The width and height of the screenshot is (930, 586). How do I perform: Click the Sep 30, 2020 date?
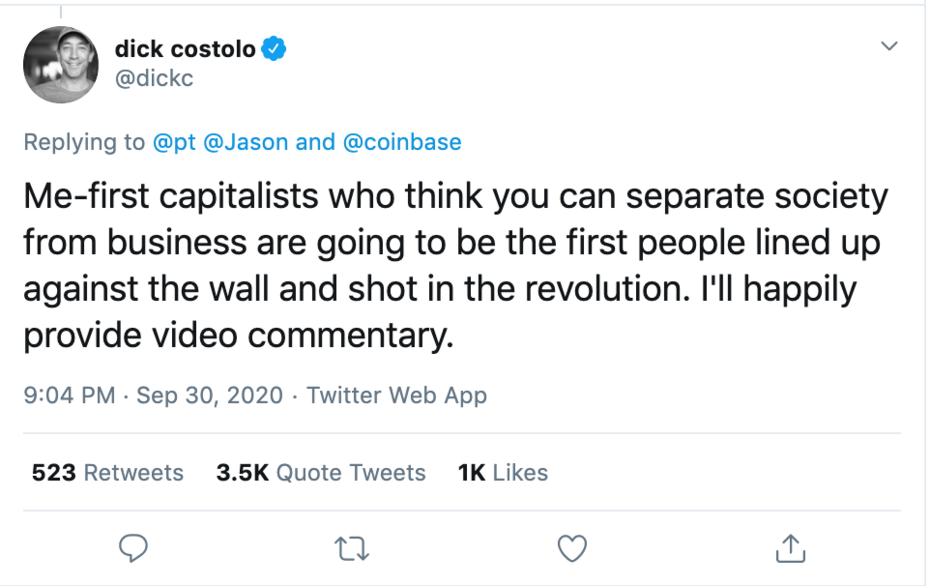[x=209, y=395]
